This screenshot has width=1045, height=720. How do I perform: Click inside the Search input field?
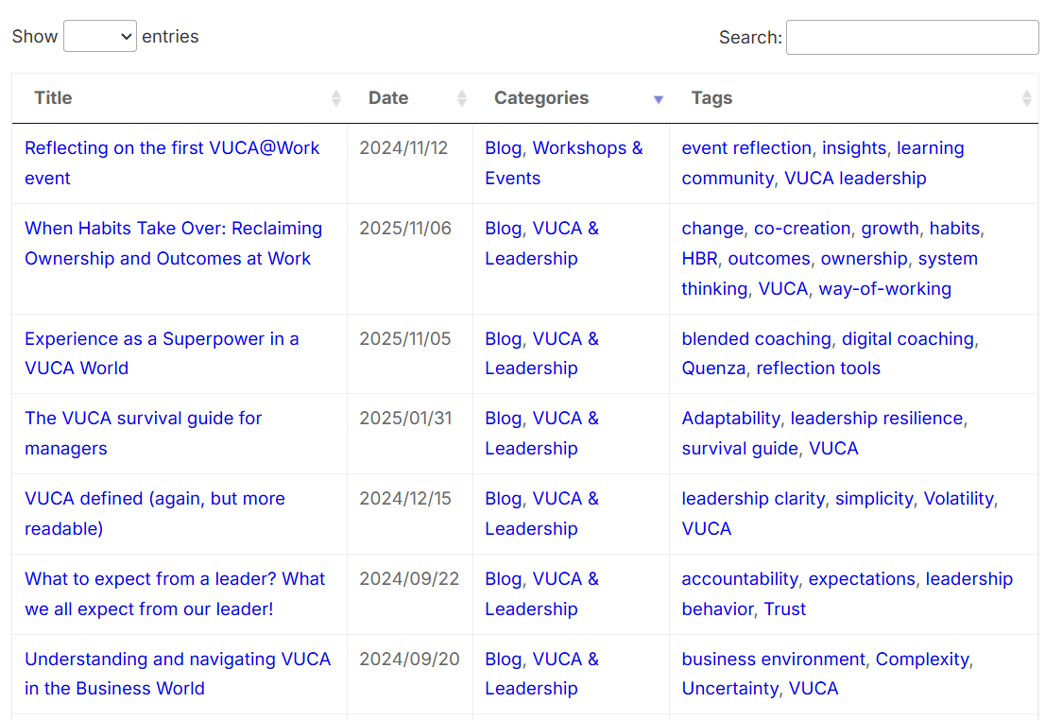[912, 38]
